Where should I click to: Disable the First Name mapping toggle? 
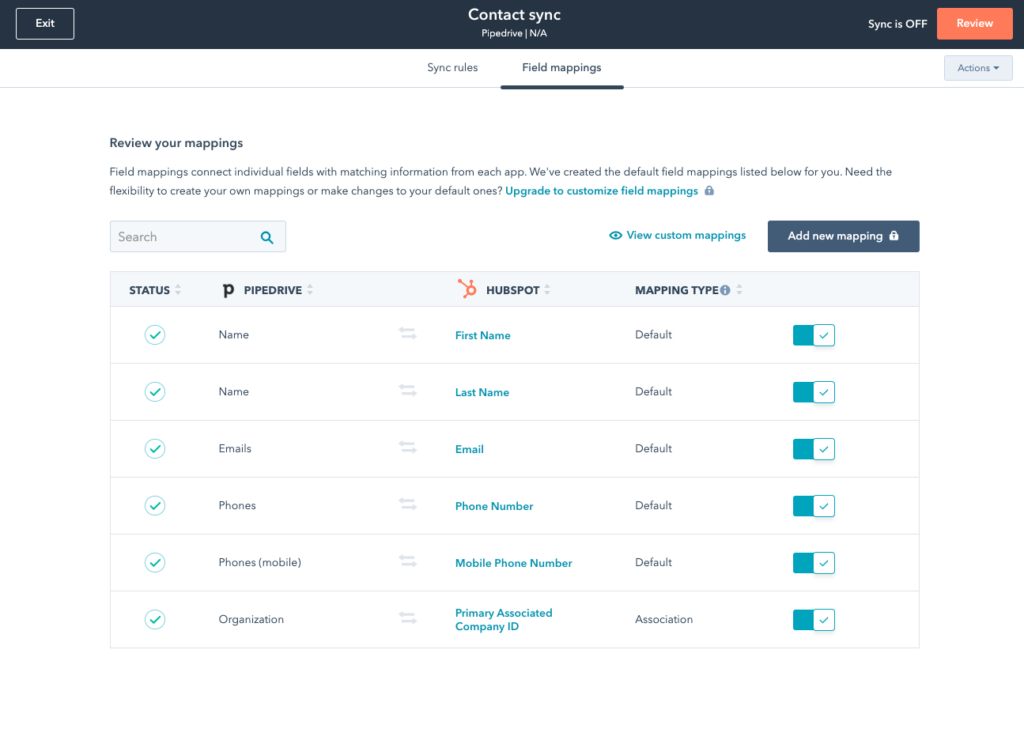pyautogui.click(x=814, y=335)
